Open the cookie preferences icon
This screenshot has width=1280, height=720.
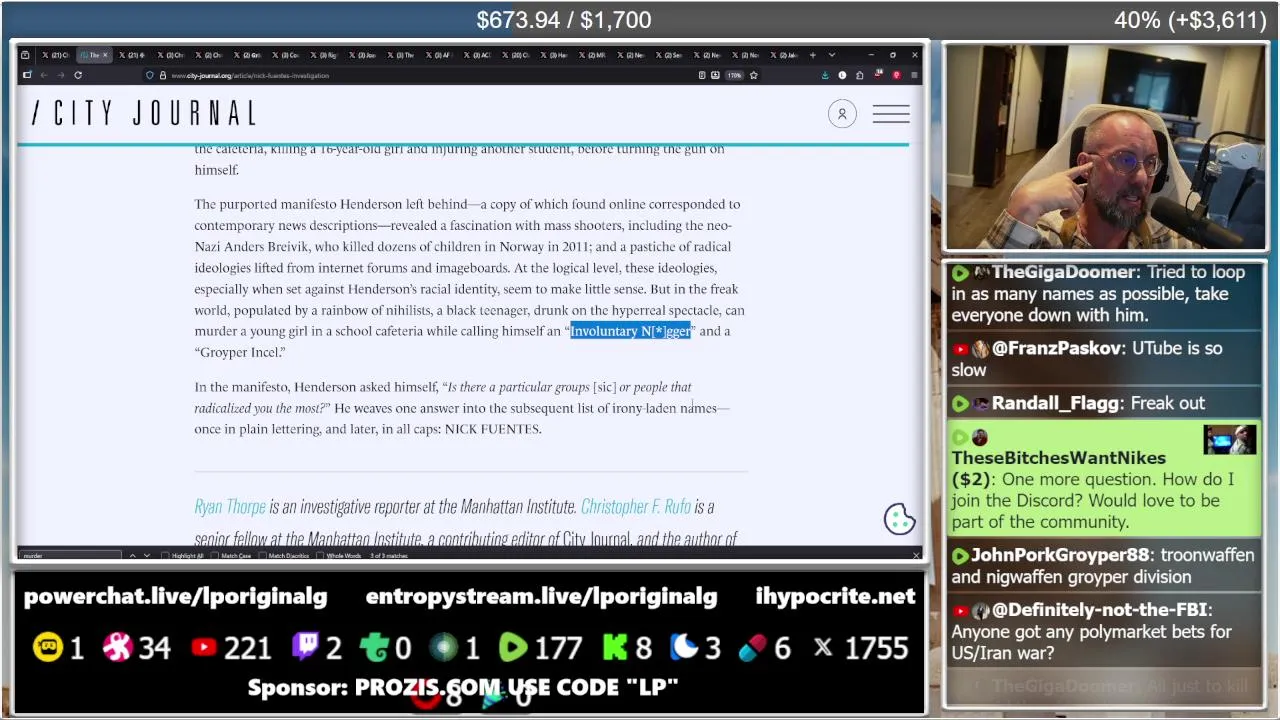click(x=899, y=519)
